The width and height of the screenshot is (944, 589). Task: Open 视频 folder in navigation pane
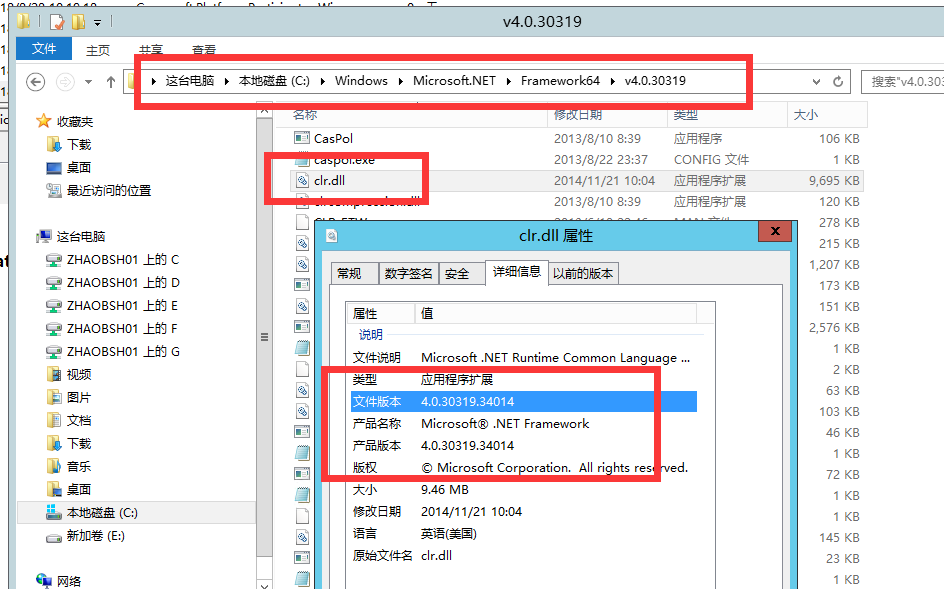[79, 375]
